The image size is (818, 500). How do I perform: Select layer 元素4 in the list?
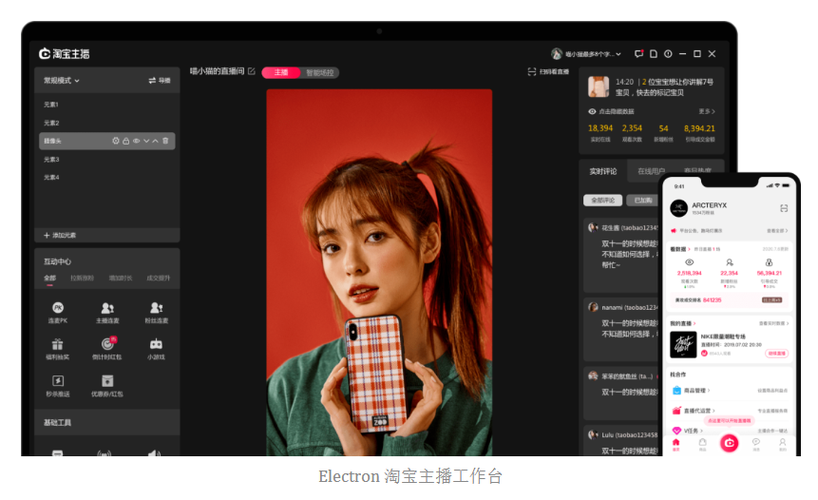pyautogui.click(x=107, y=177)
